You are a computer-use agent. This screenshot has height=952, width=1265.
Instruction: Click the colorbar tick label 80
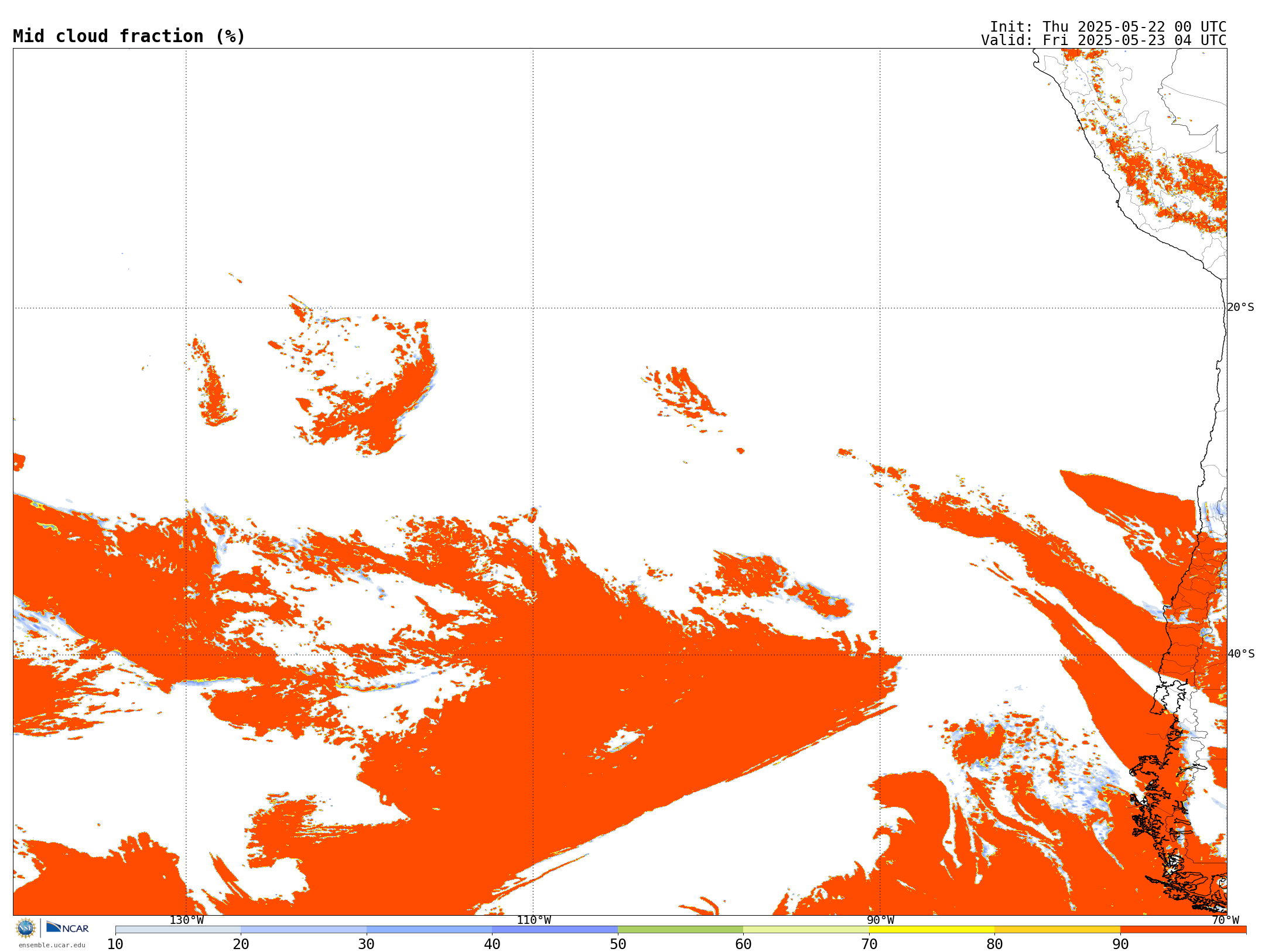point(994,944)
